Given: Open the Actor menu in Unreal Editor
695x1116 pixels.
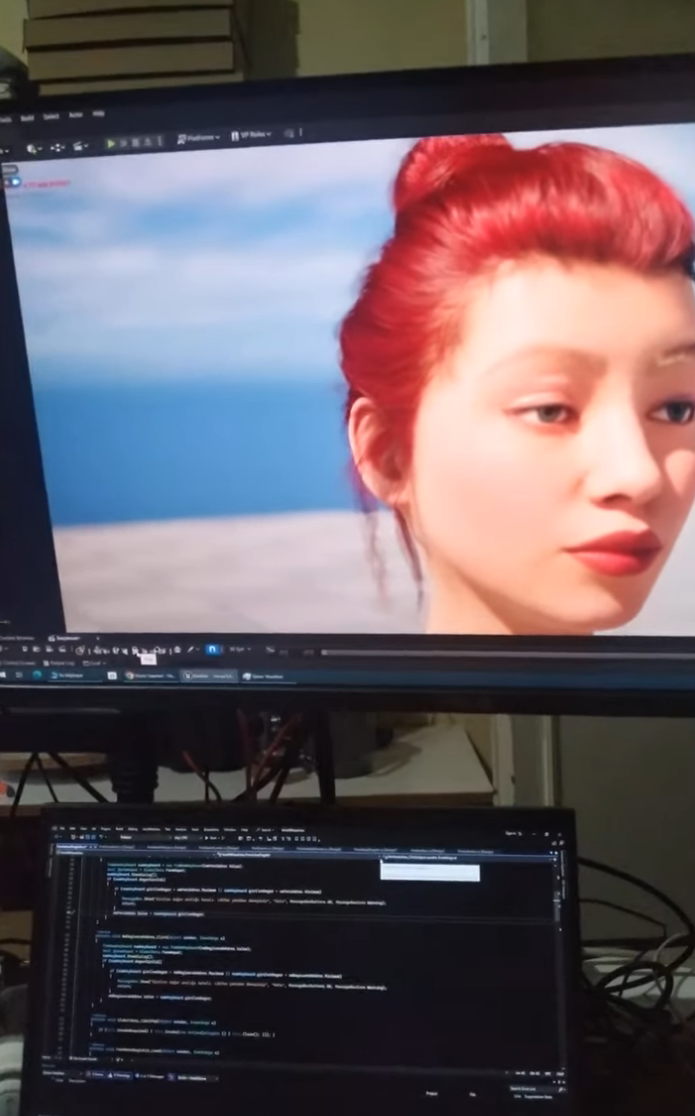Looking at the screenshot, I should tap(75, 115).
